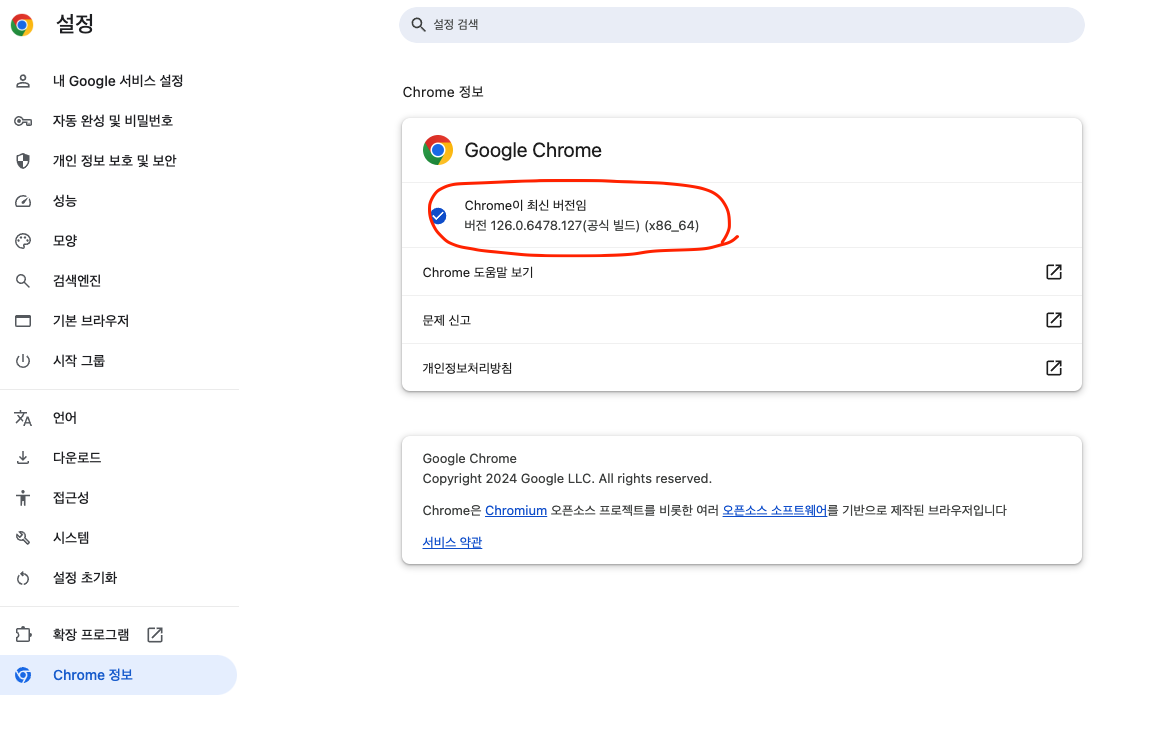Click the magnifier icon next to 검색엔진
The image size is (1158, 751).
[23, 281]
